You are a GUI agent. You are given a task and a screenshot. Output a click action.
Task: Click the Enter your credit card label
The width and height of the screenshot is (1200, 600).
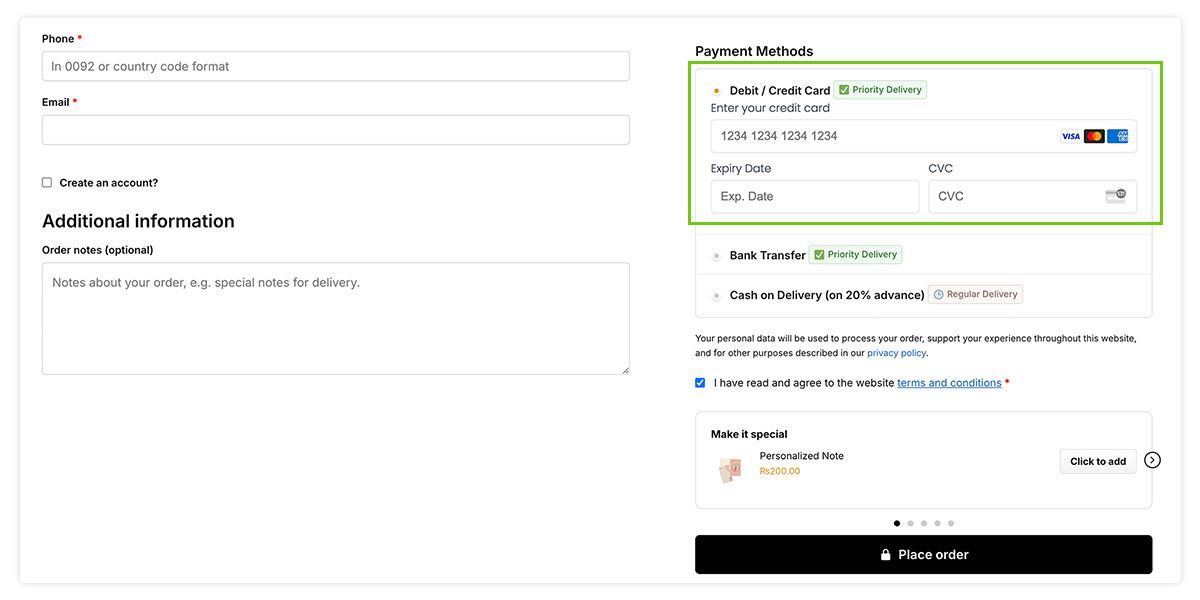(770, 108)
